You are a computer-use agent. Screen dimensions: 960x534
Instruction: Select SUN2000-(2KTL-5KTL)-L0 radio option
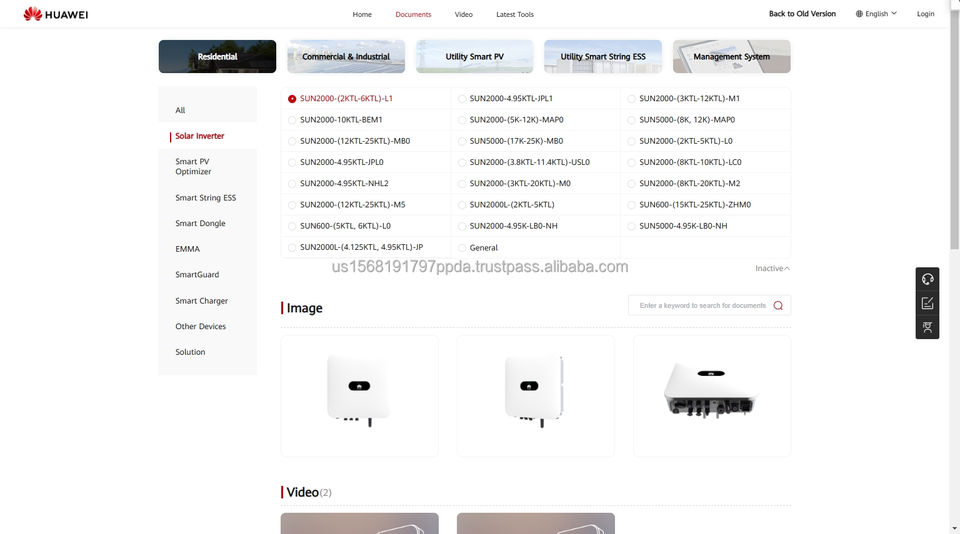point(631,141)
